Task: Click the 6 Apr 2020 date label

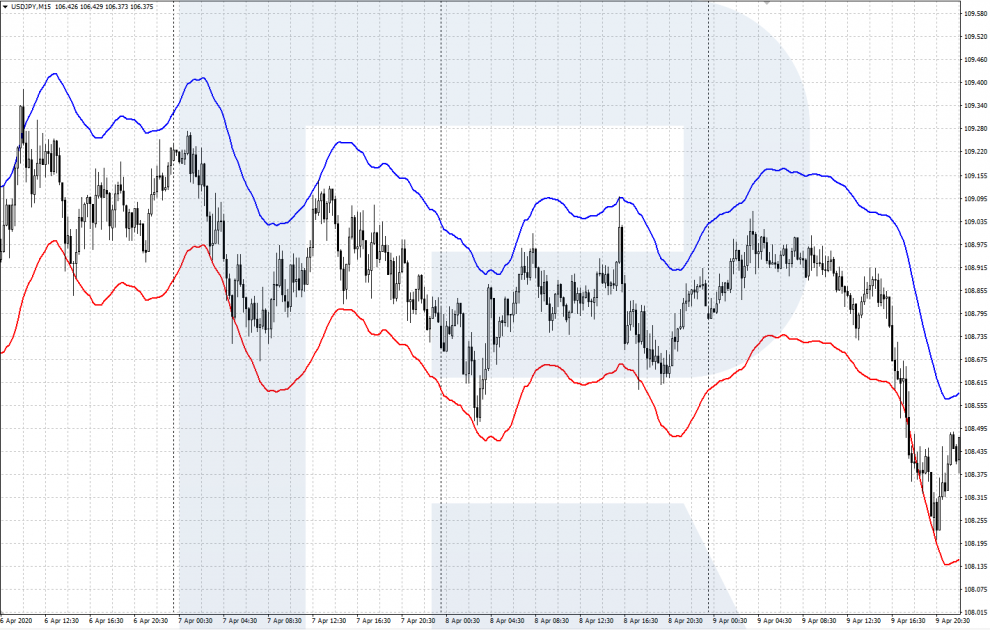Action: (x=17, y=621)
